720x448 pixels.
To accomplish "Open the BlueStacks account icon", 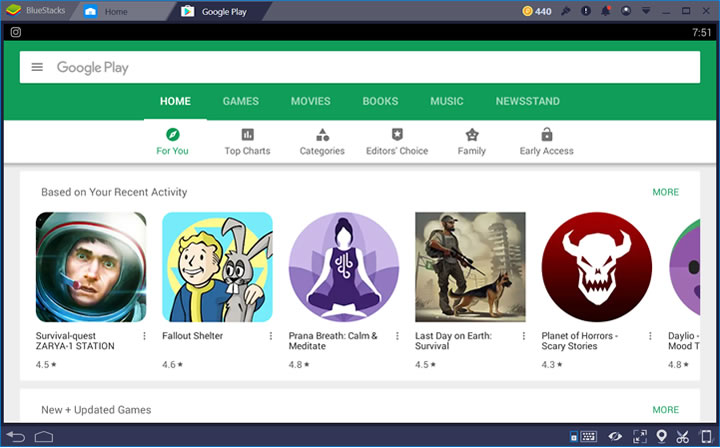I will point(626,11).
